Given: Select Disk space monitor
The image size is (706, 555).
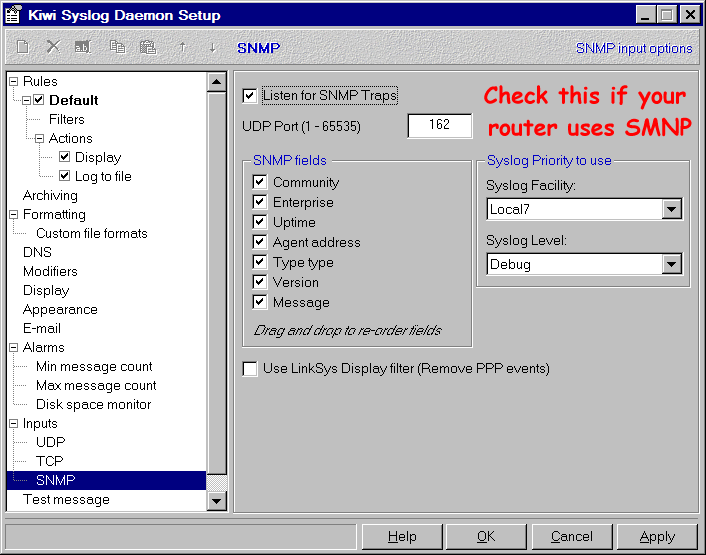Looking at the screenshot, I should tap(93, 404).
